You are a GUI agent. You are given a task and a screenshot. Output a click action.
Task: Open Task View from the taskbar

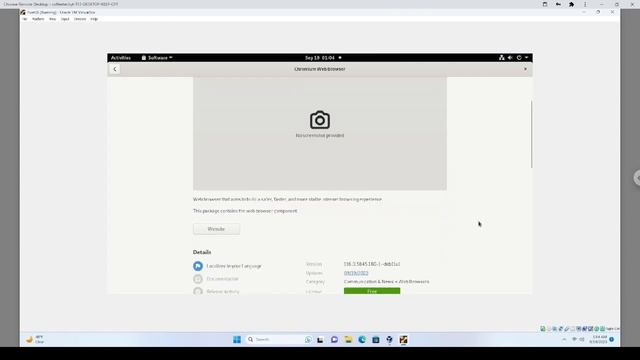point(320,340)
